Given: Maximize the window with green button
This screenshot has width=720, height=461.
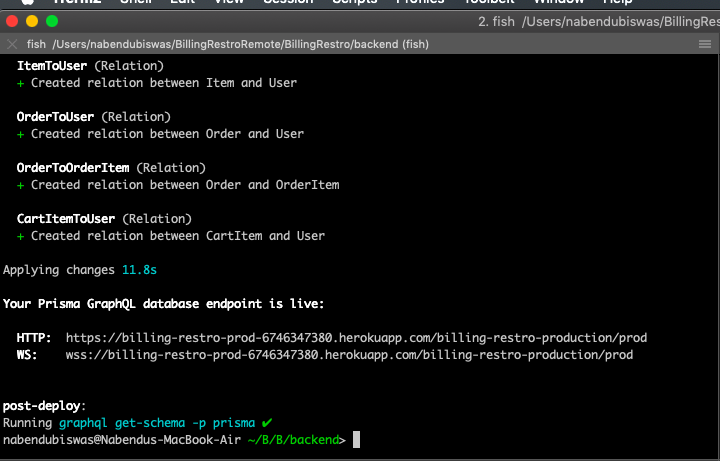Looking at the screenshot, I should pos(52,21).
